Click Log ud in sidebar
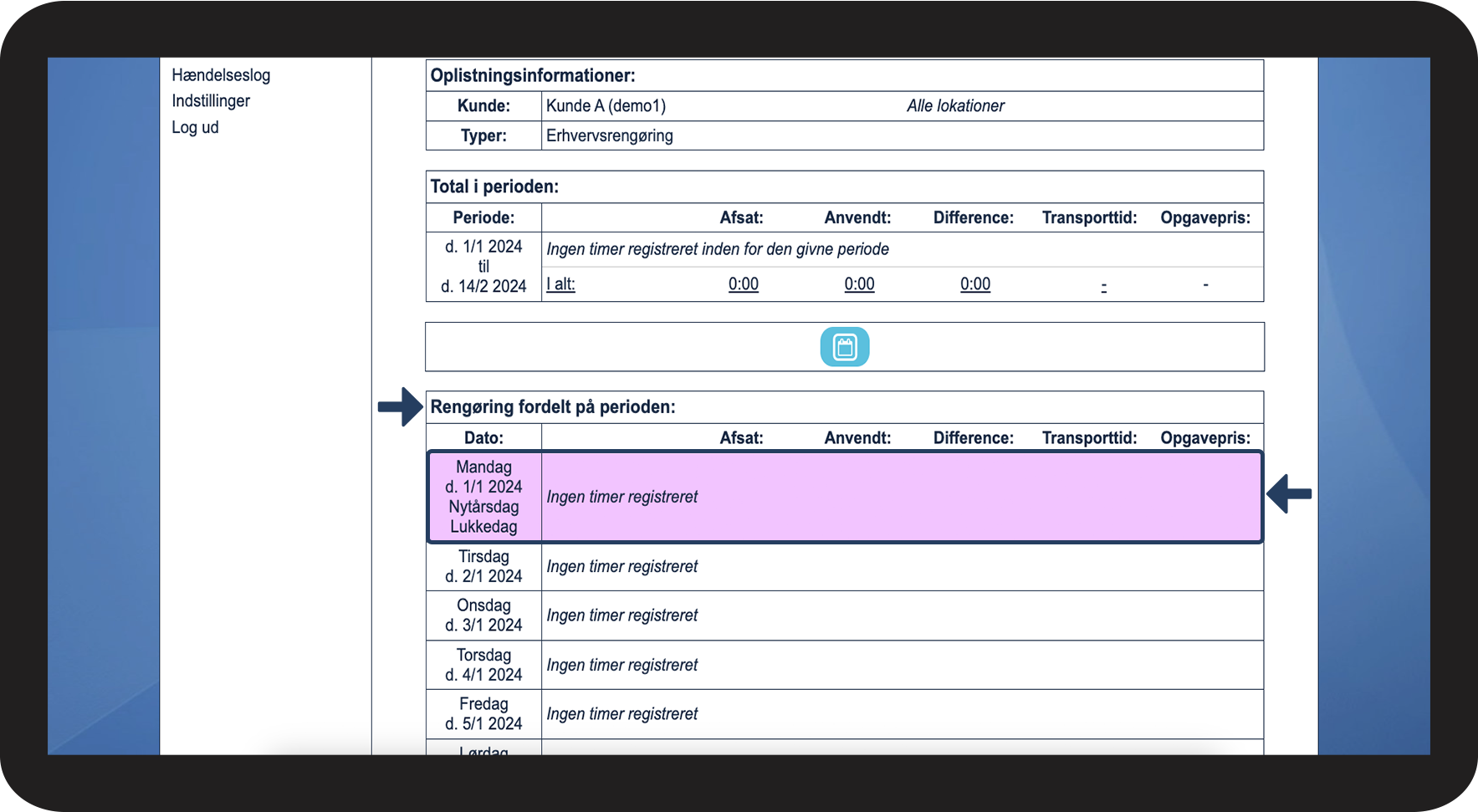Viewport: 1478px width, 812px height. click(x=195, y=127)
